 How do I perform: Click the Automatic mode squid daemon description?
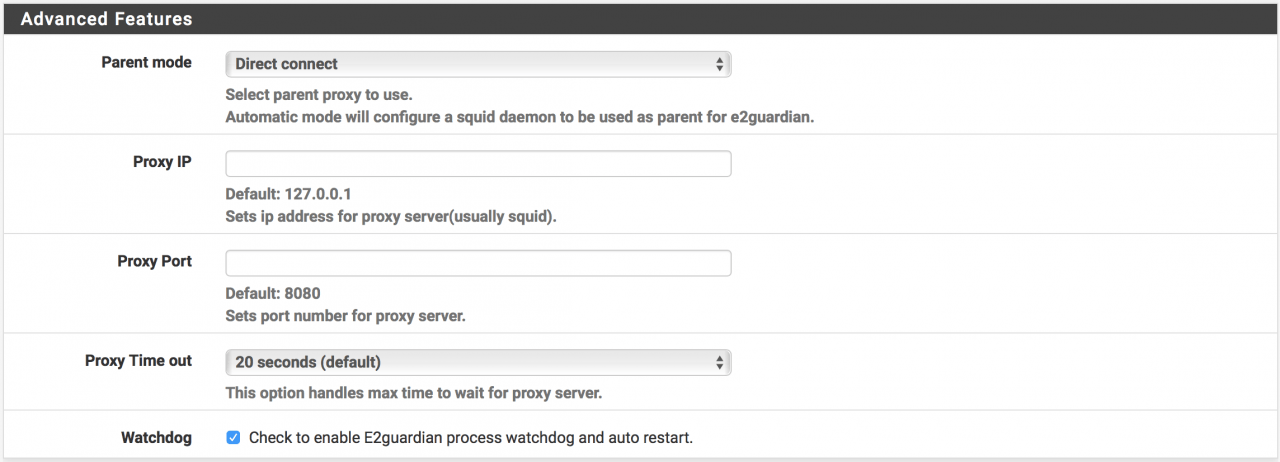pyautogui.click(x=520, y=117)
